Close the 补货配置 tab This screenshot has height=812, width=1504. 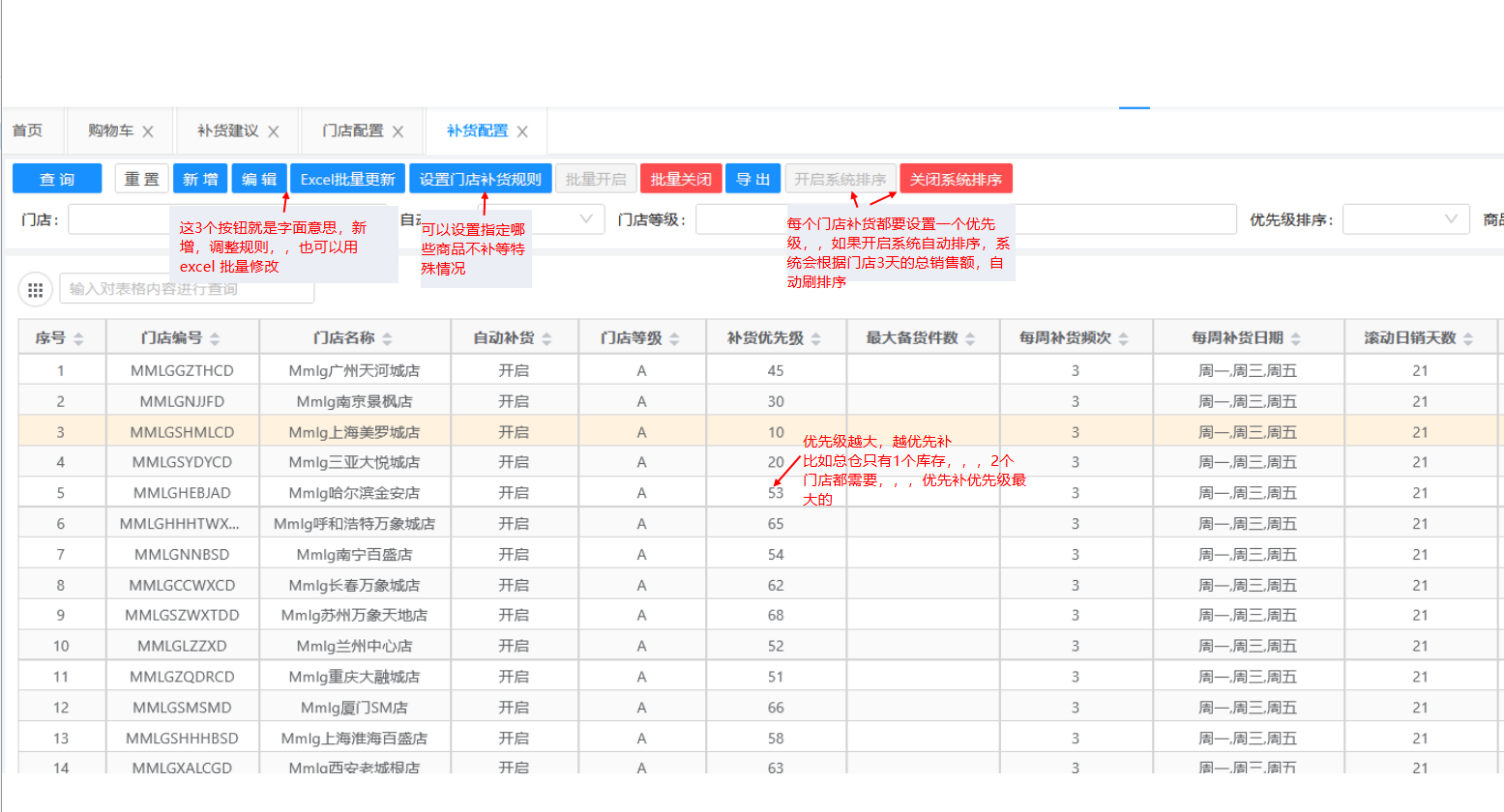(522, 131)
